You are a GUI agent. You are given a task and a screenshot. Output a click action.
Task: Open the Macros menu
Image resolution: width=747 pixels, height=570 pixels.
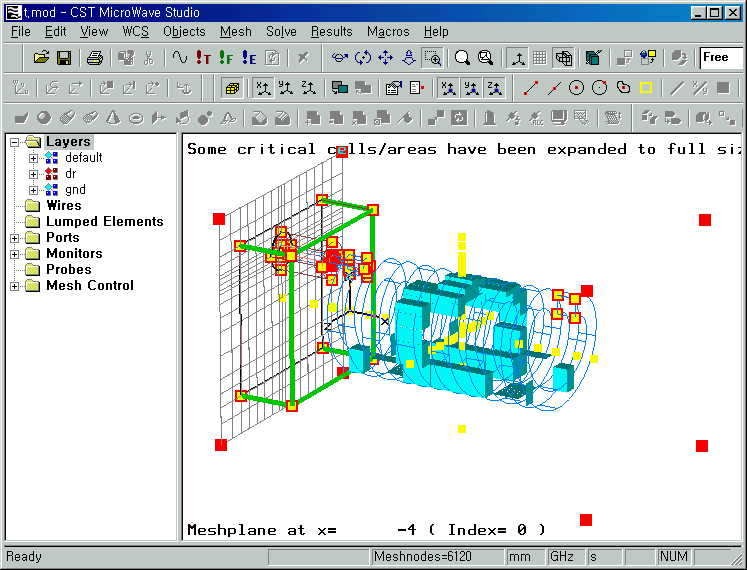coord(388,31)
